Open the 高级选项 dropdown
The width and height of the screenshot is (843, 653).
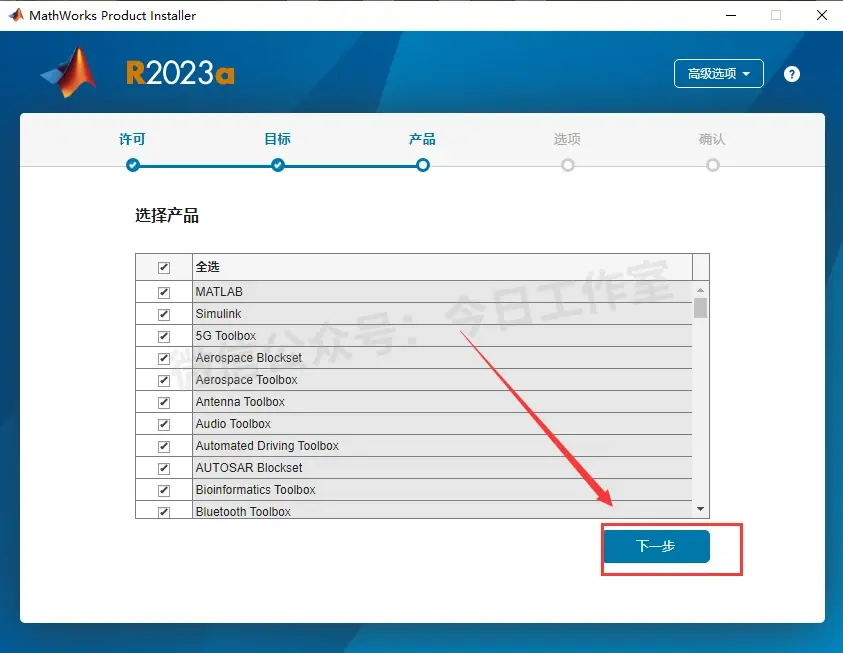[719, 74]
